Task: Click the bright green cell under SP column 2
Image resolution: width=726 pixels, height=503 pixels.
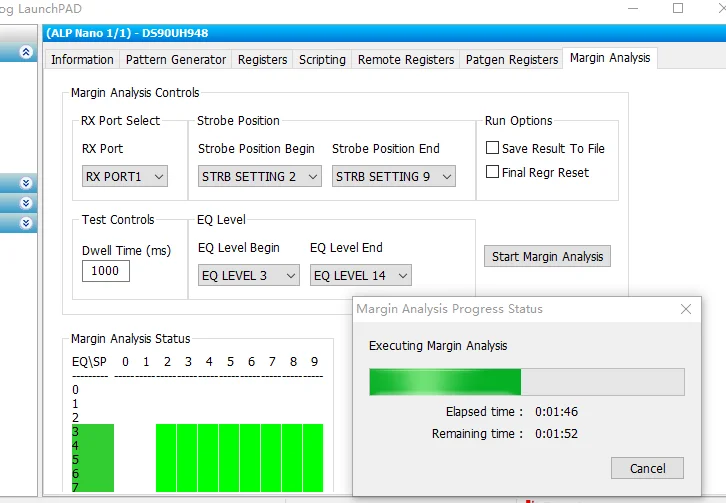Action: tap(166, 458)
